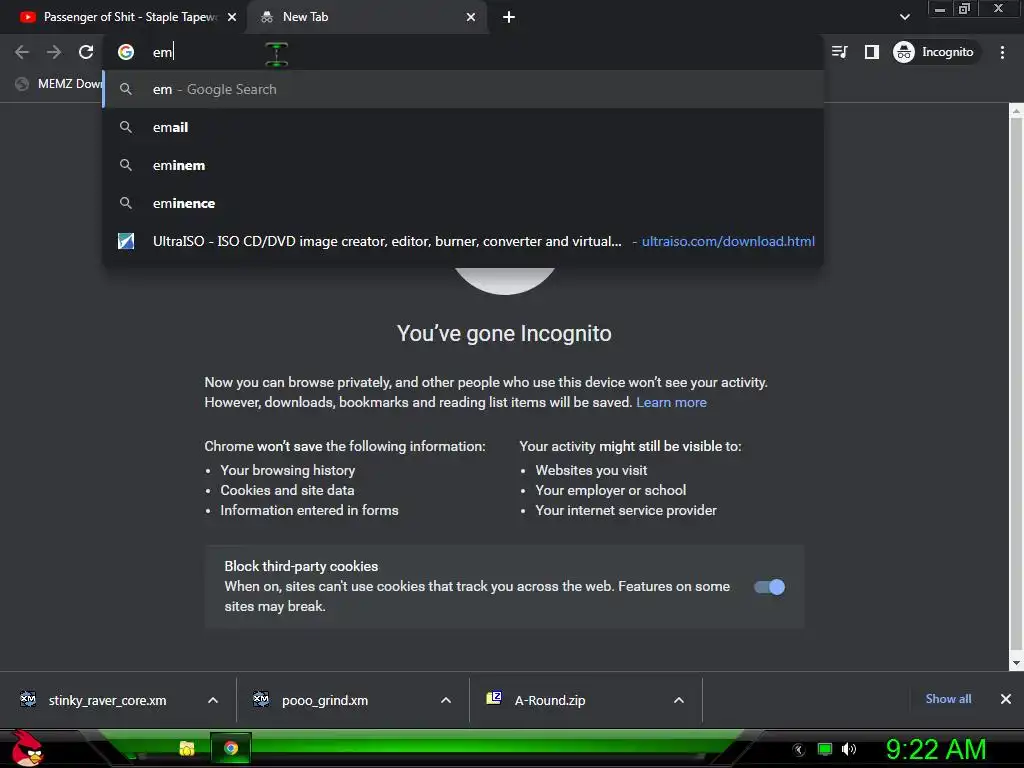
Task: Click the "Your browsing history" bullet text
Action: click(287, 470)
